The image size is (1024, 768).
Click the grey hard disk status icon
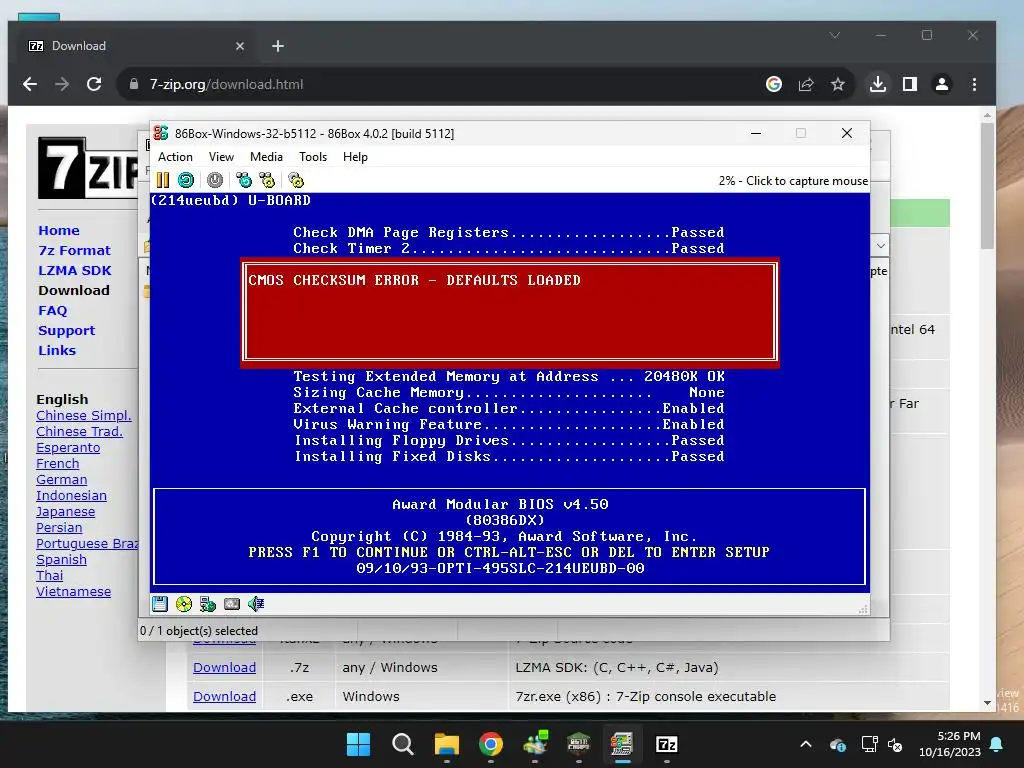tap(232, 604)
